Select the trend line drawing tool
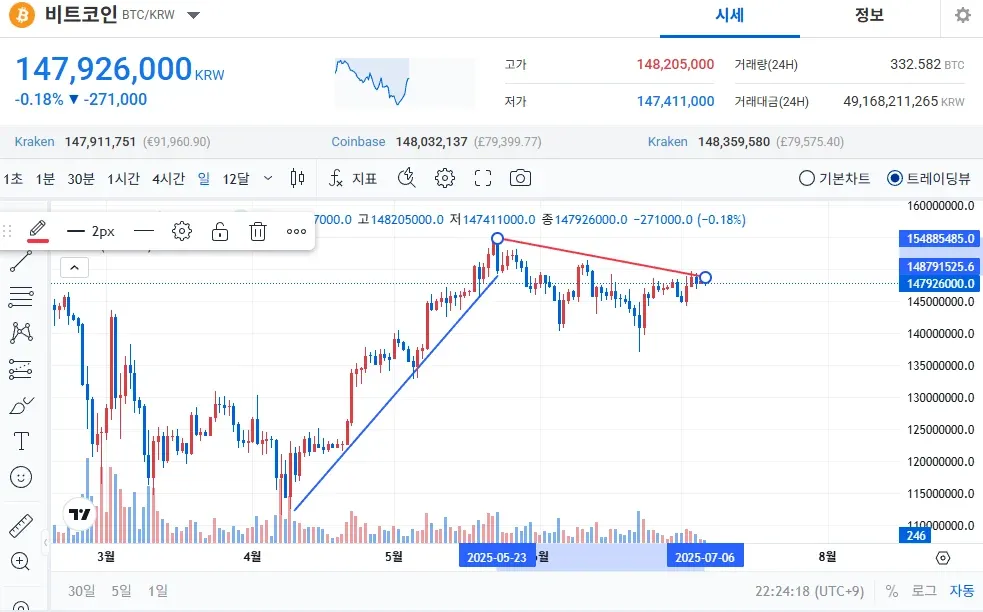This screenshot has height=612, width=983. 20,263
